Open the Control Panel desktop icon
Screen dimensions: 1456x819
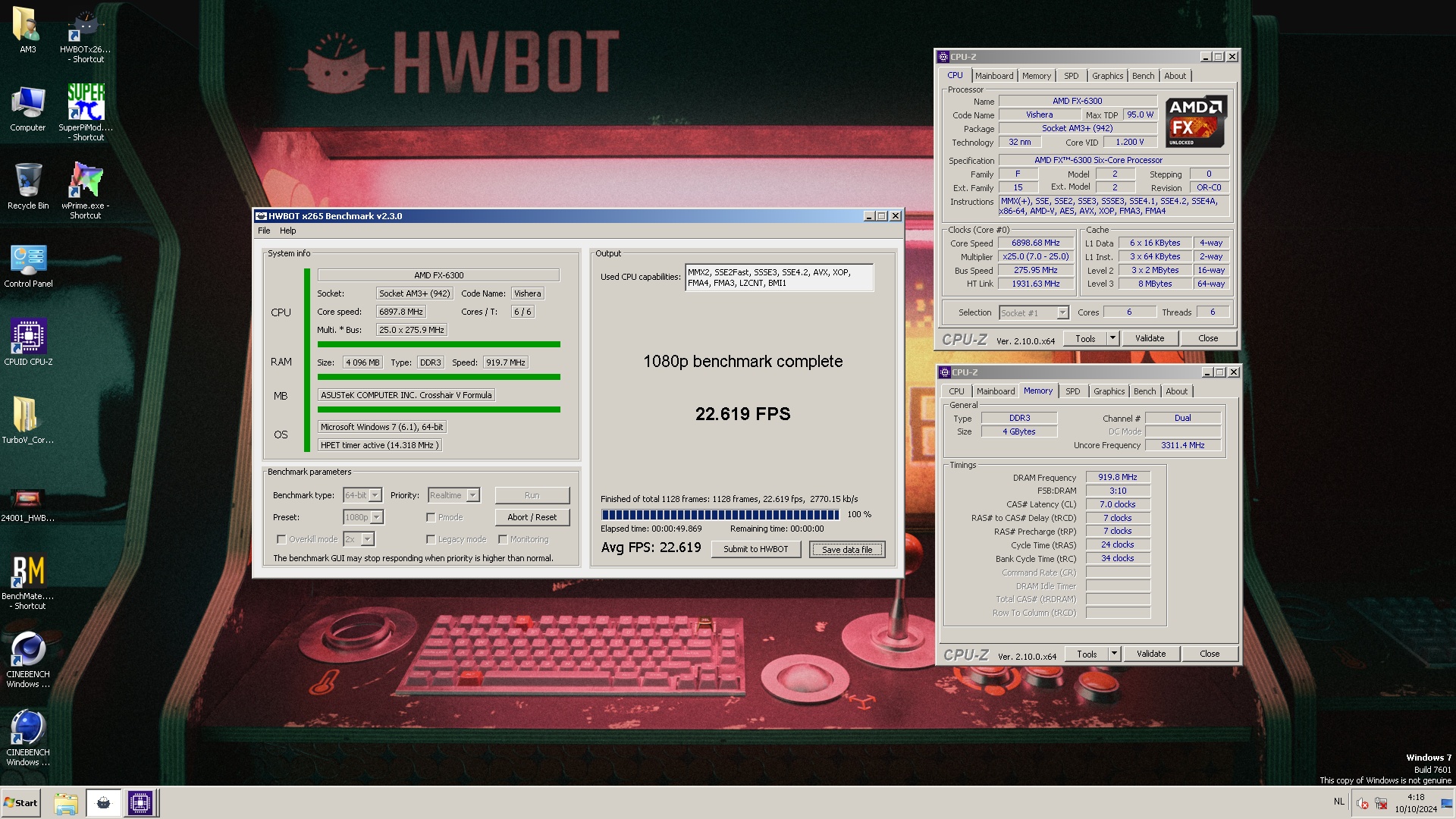click(x=28, y=265)
